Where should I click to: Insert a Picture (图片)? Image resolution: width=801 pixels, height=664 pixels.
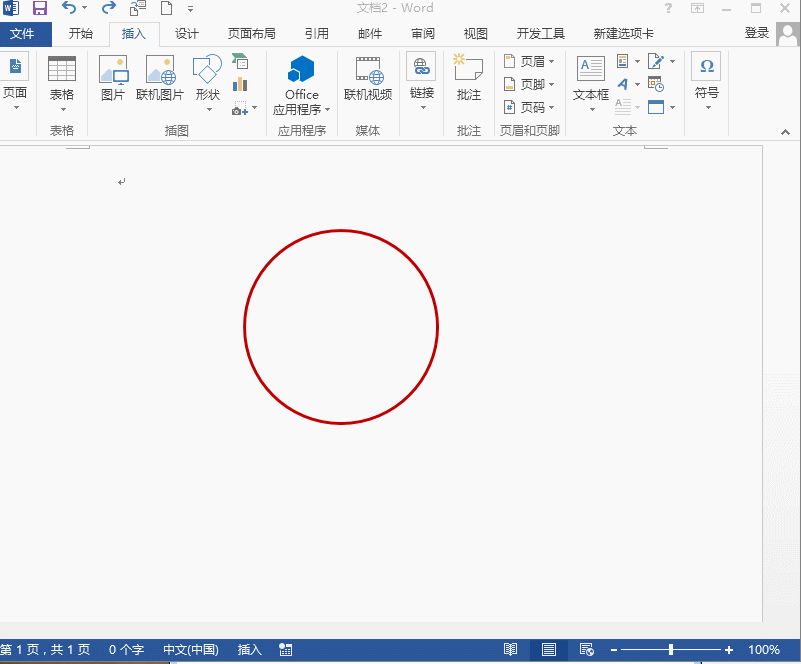(113, 78)
